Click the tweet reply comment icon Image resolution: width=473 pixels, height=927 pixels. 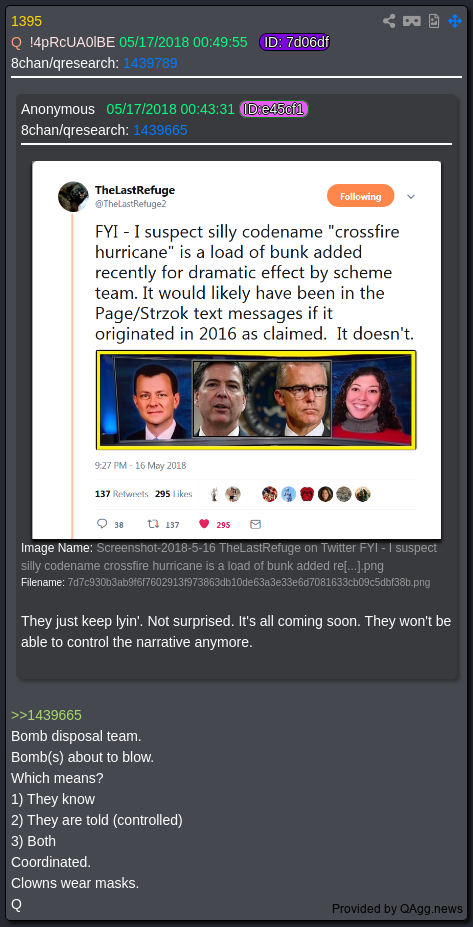(102, 524)
